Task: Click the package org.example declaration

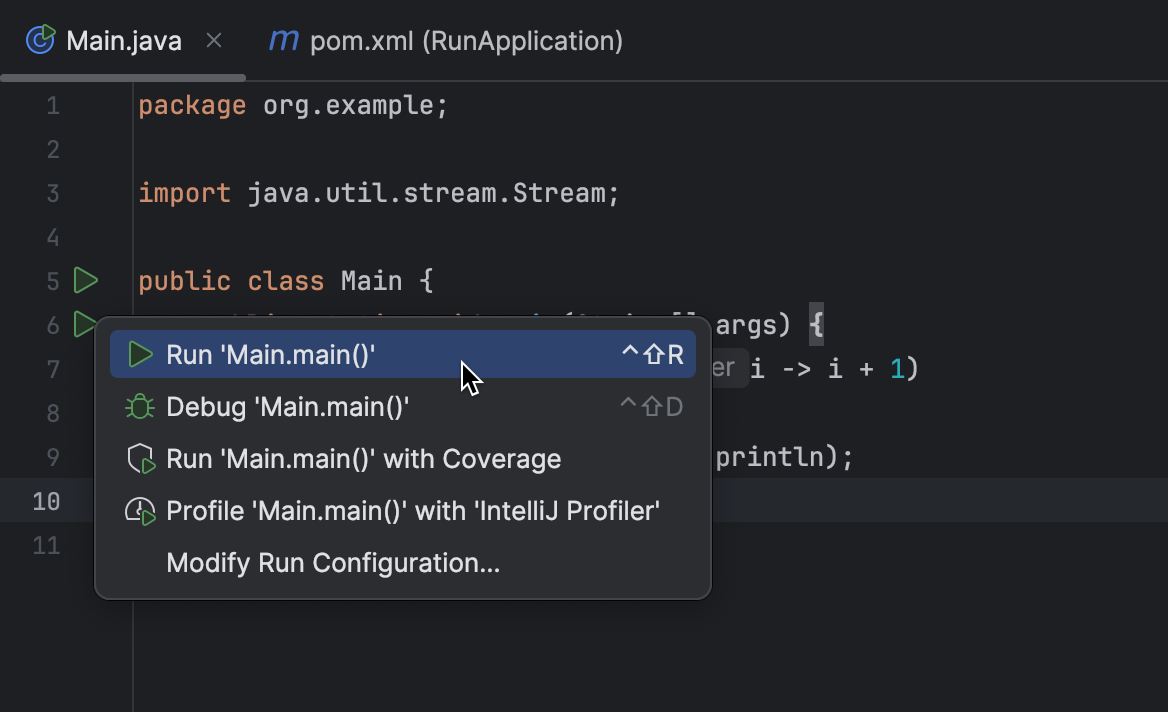Action: coord(292,104)
